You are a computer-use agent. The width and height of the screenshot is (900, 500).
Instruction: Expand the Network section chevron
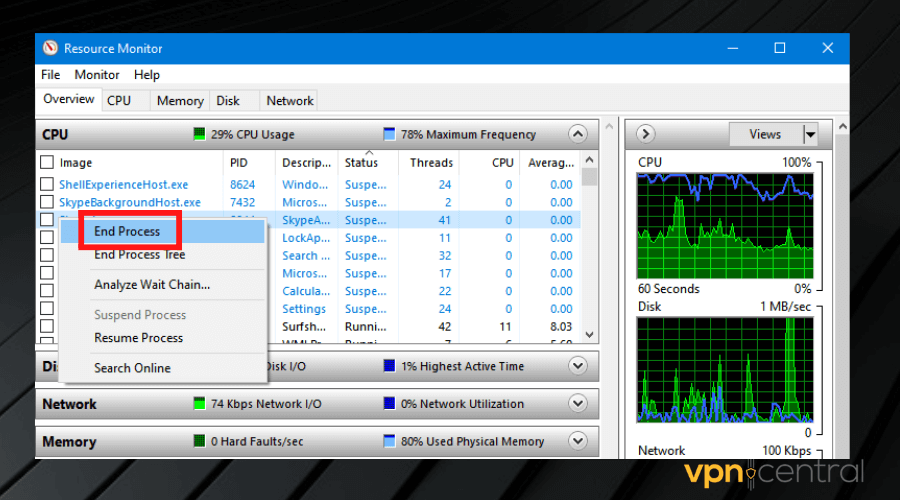(x=577, y=404)
